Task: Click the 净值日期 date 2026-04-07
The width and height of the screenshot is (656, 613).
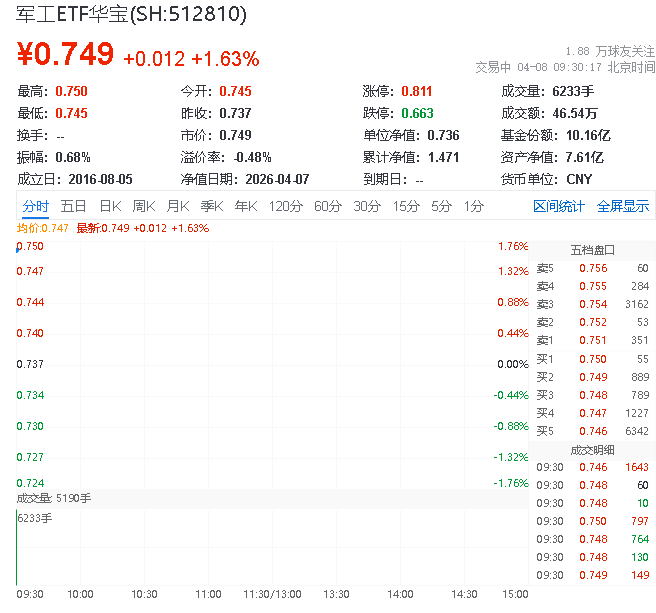Action: coord(277,179)
